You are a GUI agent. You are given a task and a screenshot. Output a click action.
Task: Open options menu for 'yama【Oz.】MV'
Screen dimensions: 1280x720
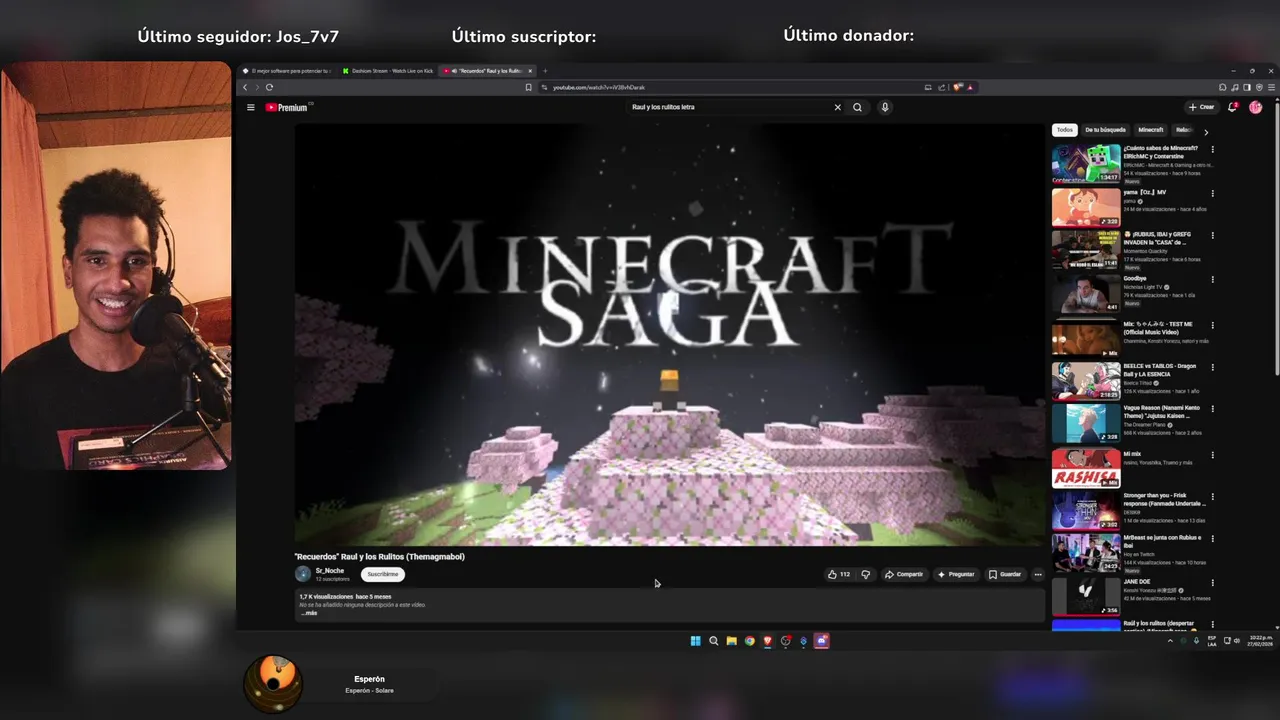click(x=1213, y=194)
